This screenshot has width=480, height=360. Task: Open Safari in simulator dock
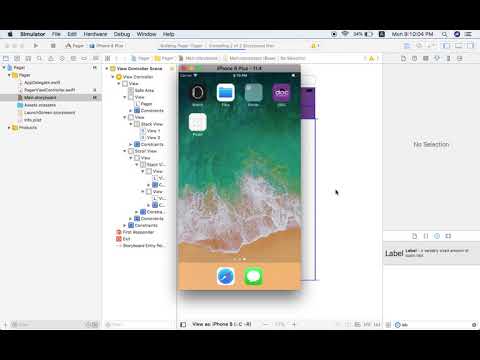[x=226, y=276]
